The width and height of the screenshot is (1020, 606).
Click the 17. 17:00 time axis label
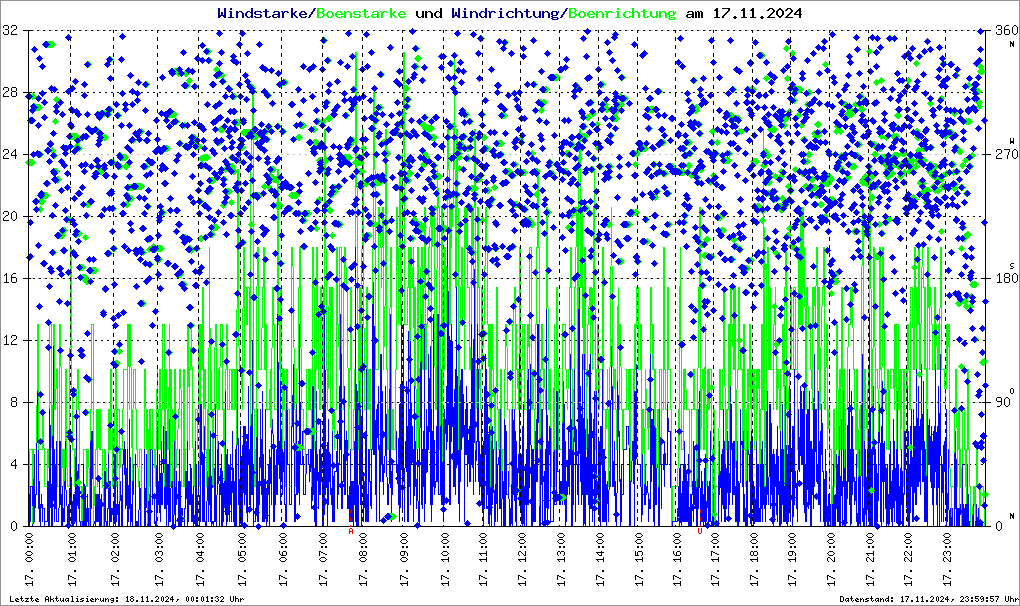pyautogui.click(x=715, y=559)
